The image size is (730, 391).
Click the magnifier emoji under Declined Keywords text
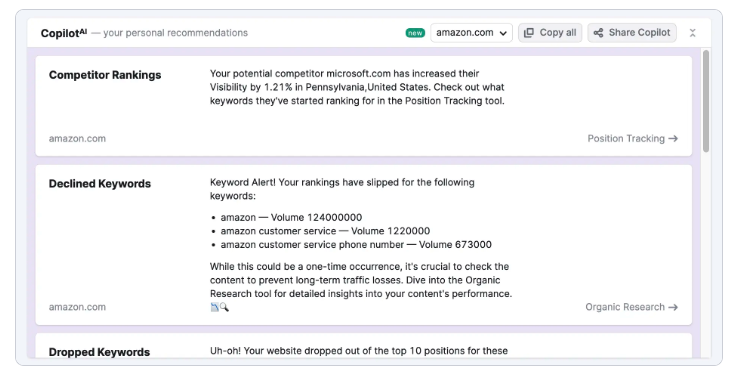(x=224, y=307)
